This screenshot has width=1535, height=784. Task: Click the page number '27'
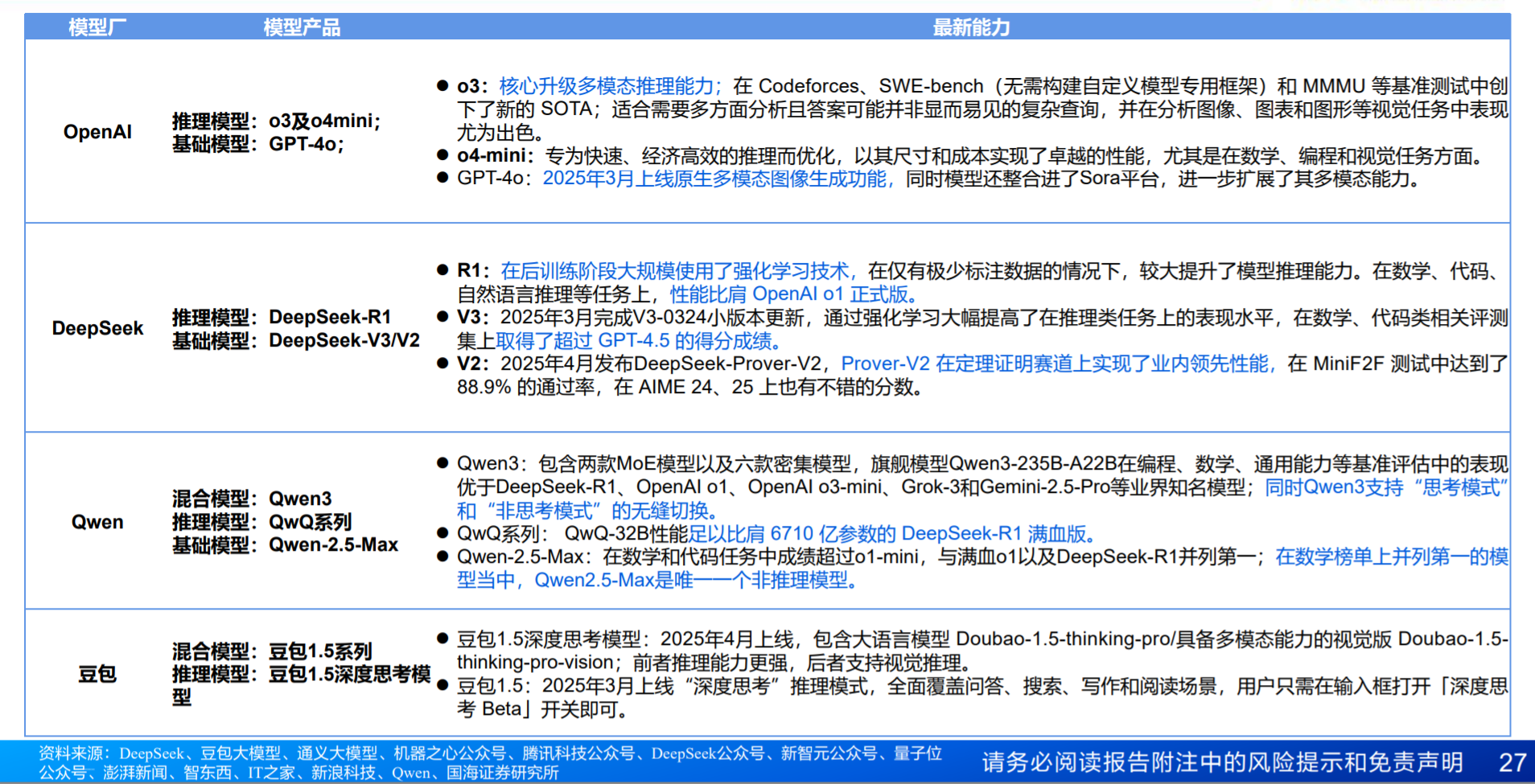point(1512,762)
